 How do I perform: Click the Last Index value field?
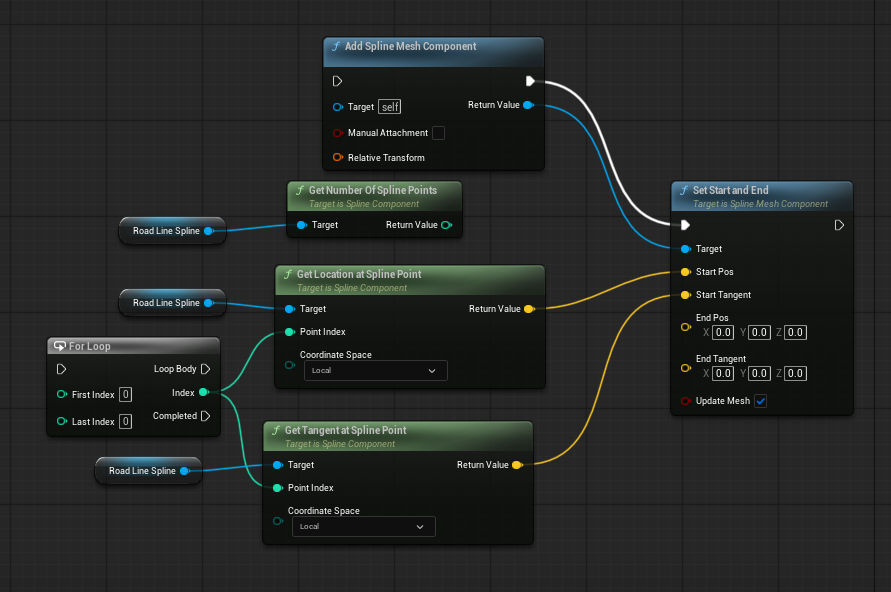[x=125, y=422]
